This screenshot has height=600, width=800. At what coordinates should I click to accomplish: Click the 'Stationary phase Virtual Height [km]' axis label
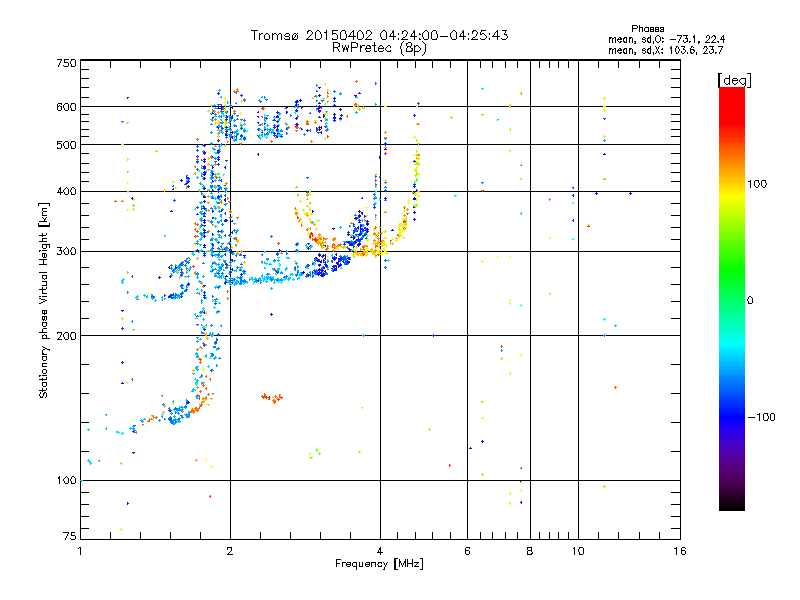(x=43, y=301)
